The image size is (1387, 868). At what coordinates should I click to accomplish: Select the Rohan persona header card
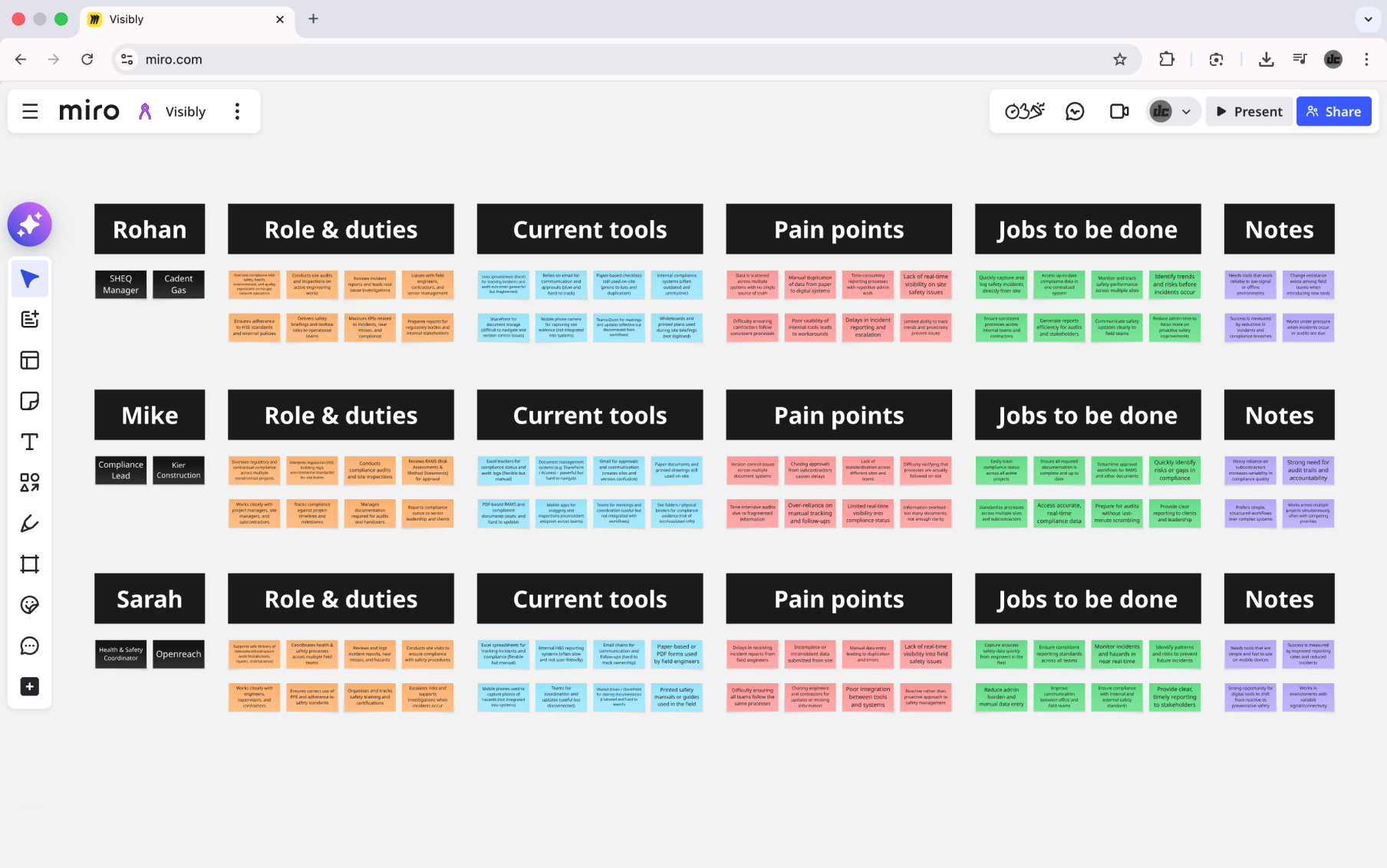coord(150,229)
